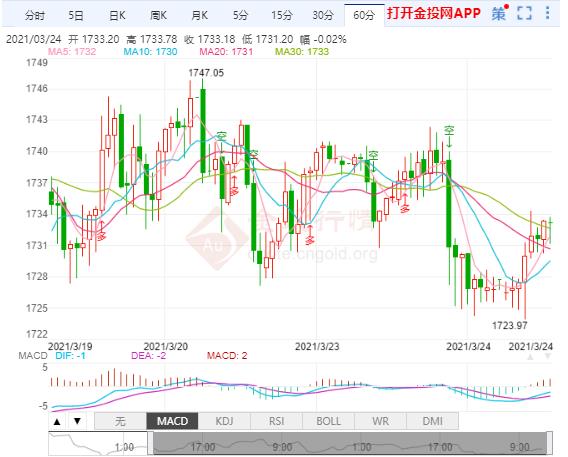
Task: Open the 日K daily candlestick tab
Action: pyautogui.click(x=117, y=16)
